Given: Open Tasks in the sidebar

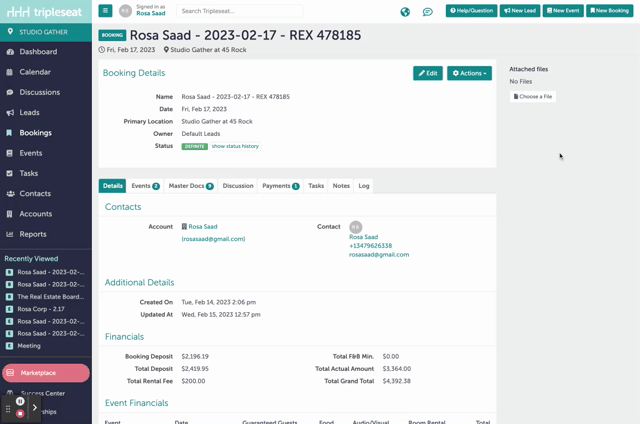Looking at the screenshot, I should [29, 173].
